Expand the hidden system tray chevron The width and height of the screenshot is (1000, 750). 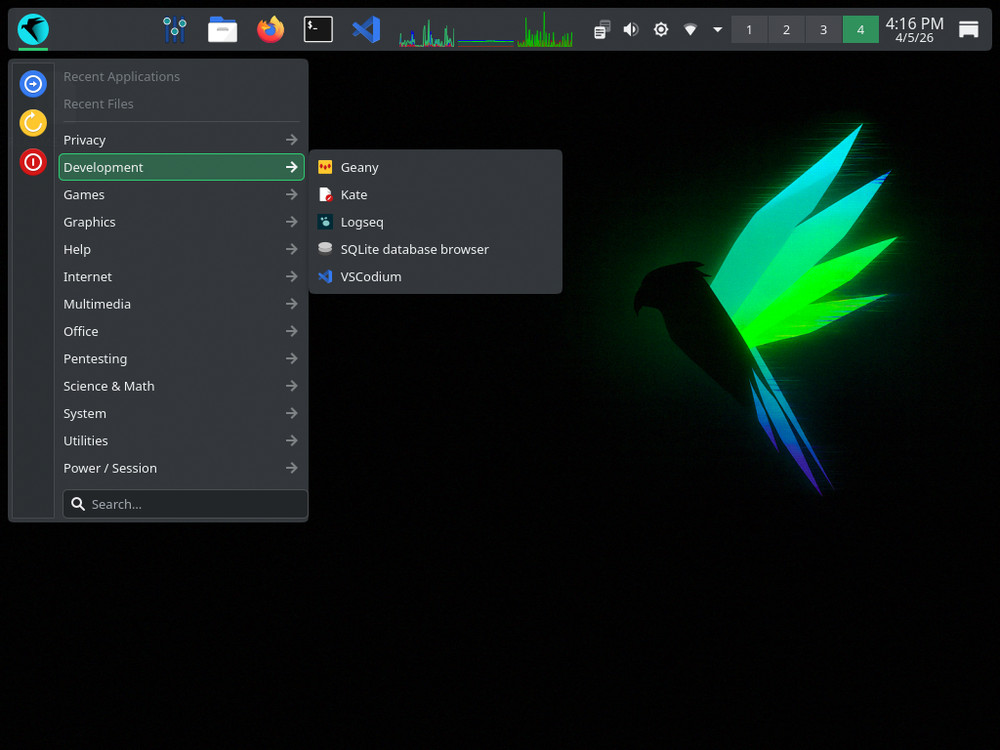pos(717,29)
